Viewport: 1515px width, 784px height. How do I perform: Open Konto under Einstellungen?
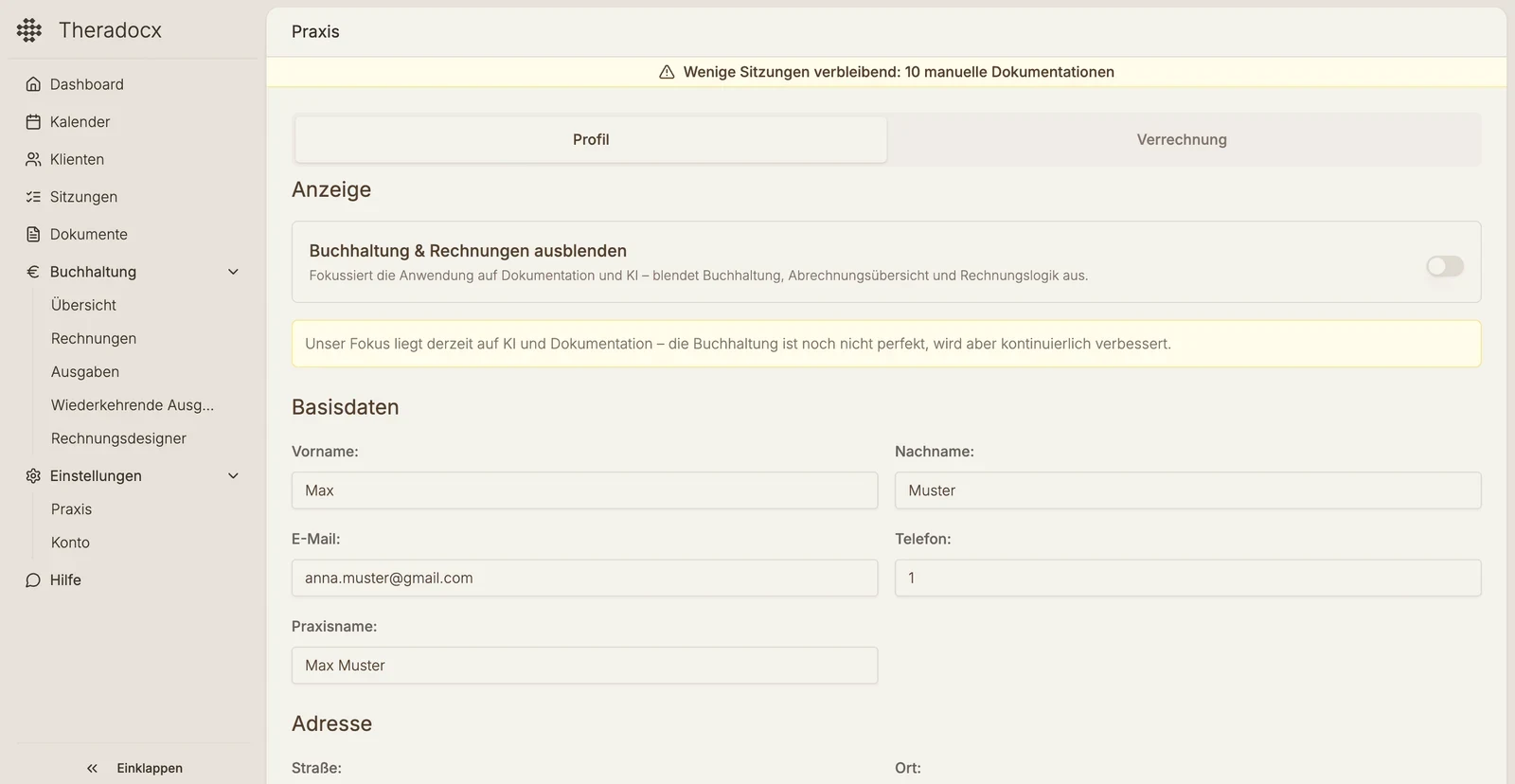click(70, 542)
